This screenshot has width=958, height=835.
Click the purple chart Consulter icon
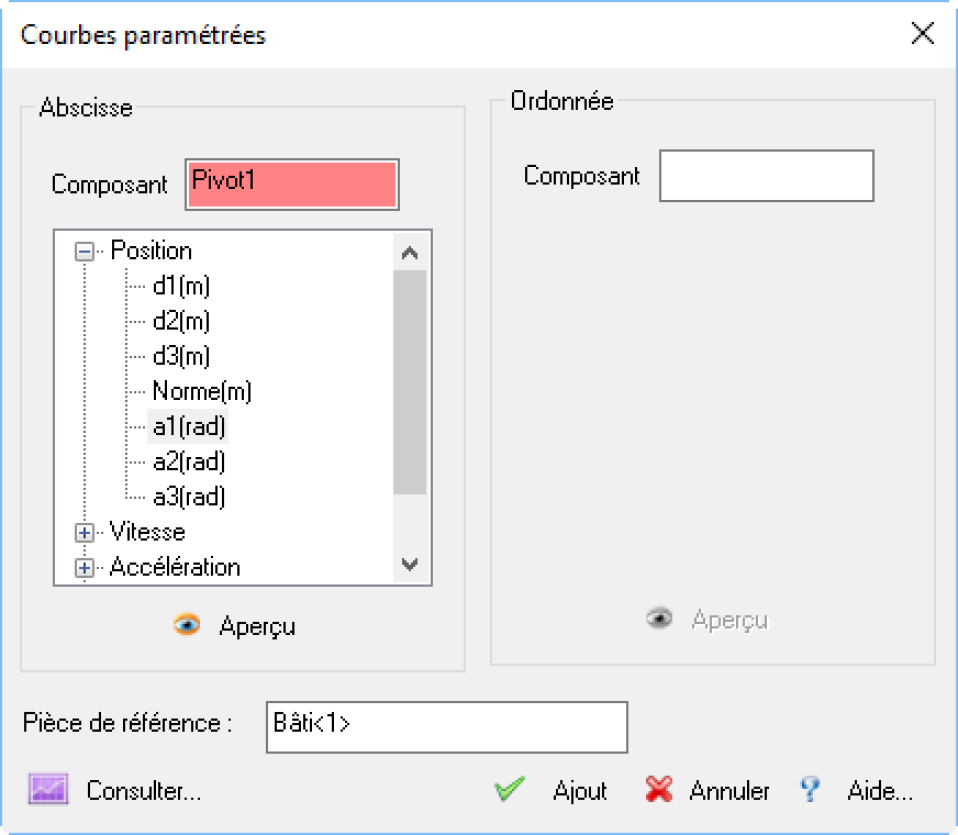(x=48, y=789)
